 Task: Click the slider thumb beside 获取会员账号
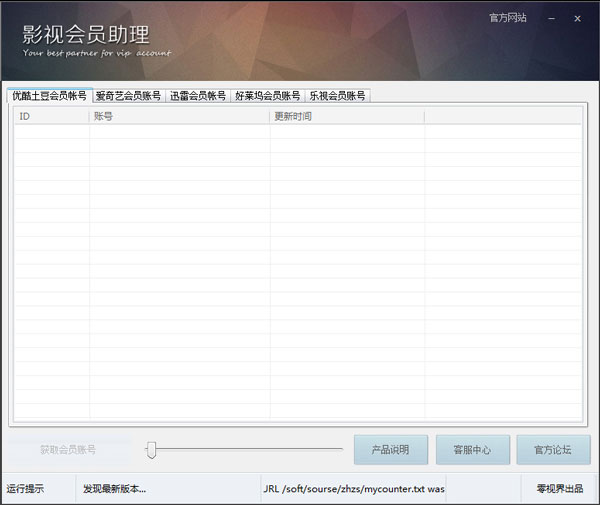click(151, 450)
